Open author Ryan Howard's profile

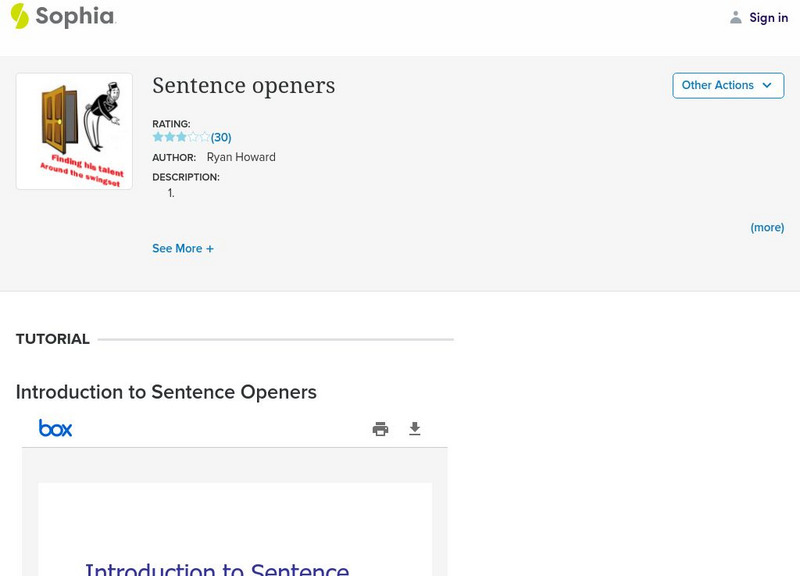point(241,157)
